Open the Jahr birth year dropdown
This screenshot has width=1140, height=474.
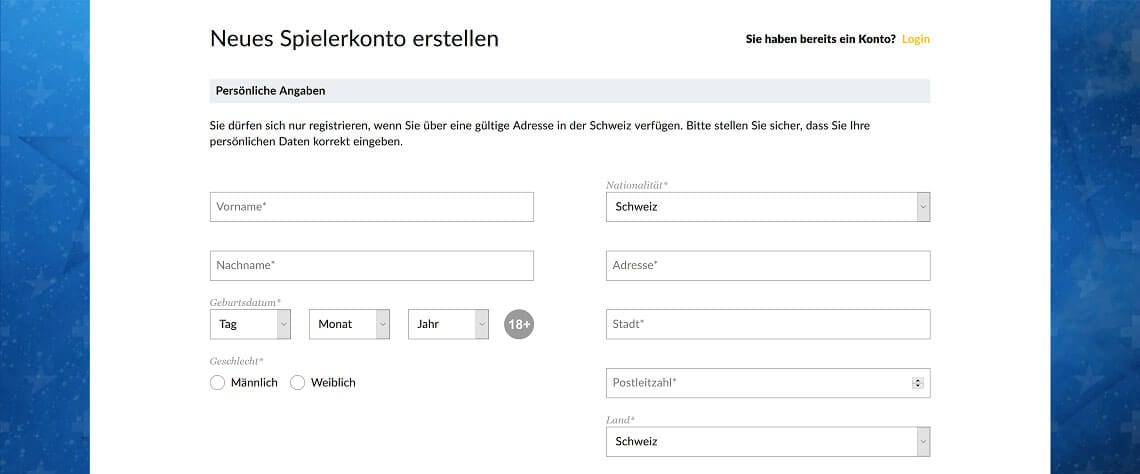coord(448,324)
